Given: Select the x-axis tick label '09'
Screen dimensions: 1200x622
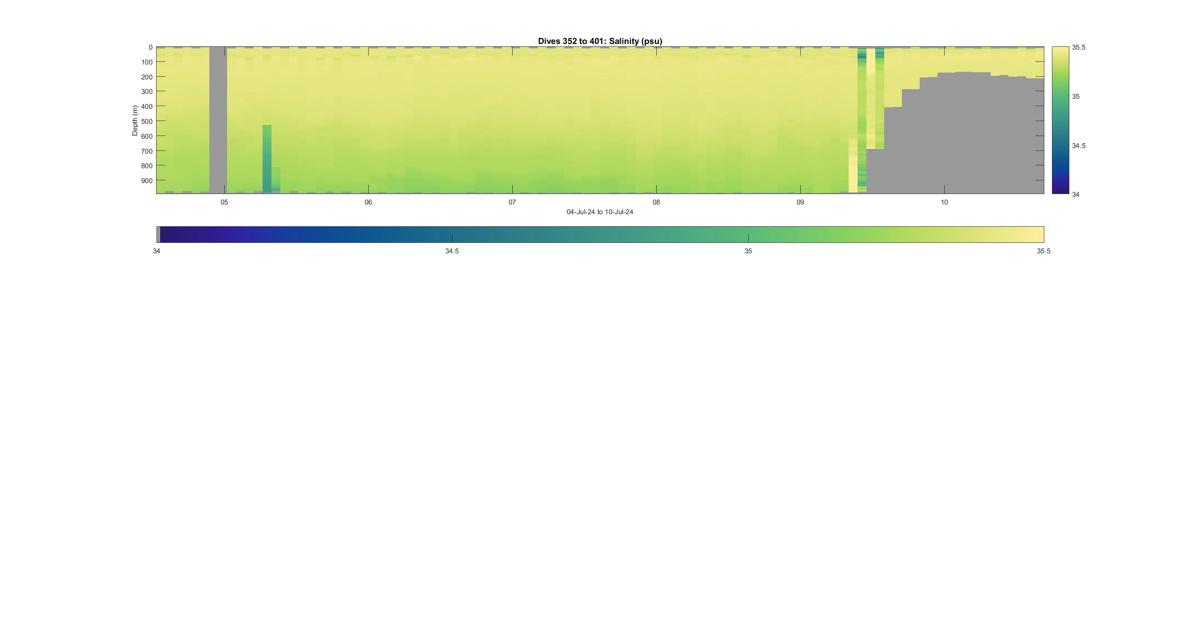Looking at the screenshot, I should click(x=800, y=202).
